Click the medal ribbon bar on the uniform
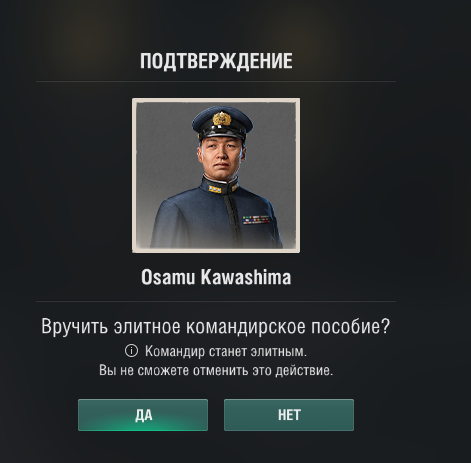This screenshot has height=463, width=471. coord(256,220)
